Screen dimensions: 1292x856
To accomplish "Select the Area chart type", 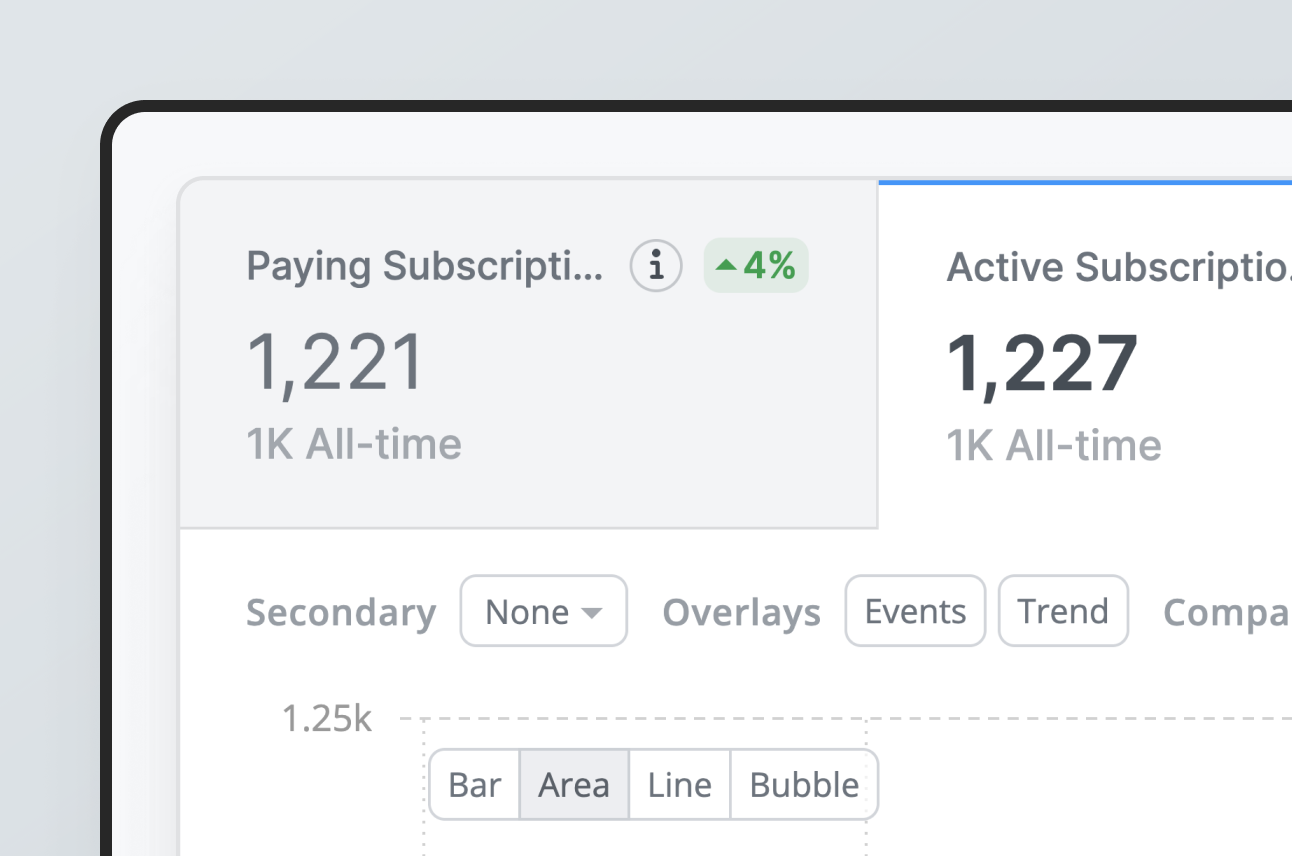I will tap(574, 785).
